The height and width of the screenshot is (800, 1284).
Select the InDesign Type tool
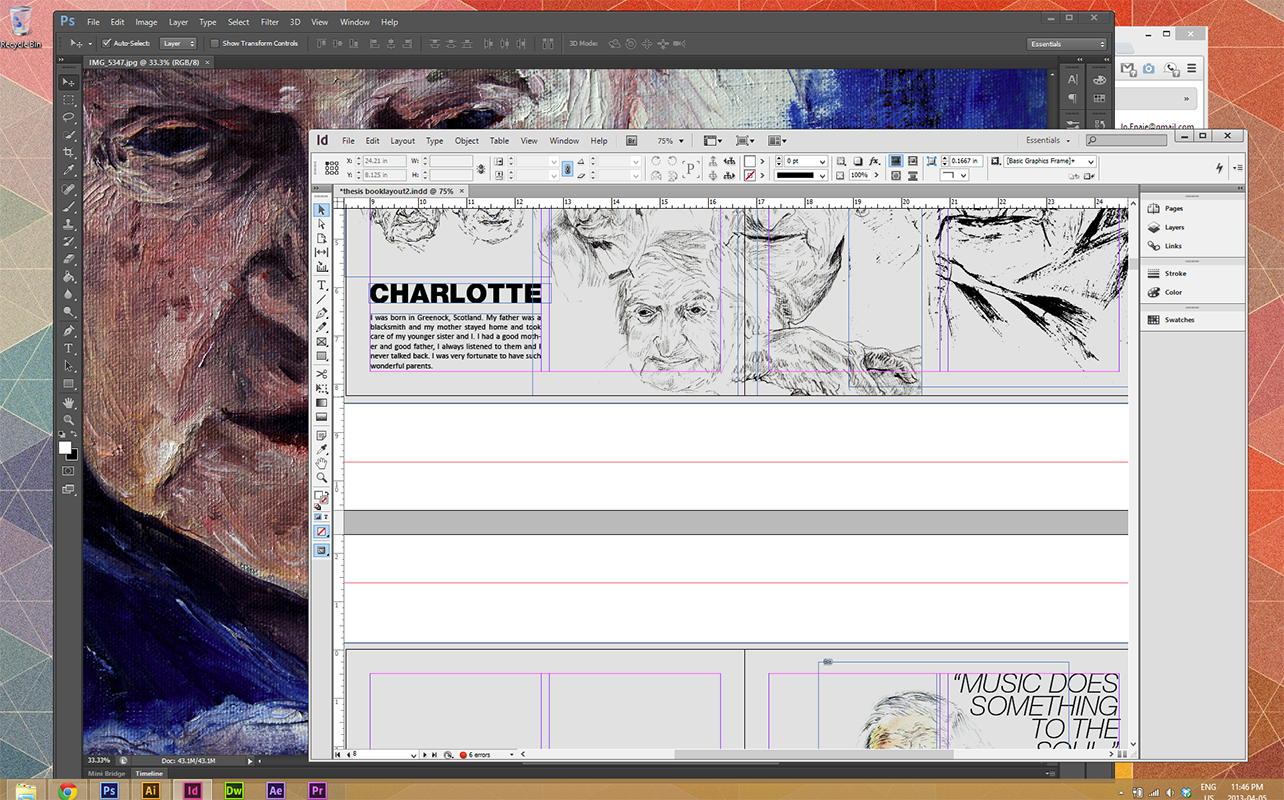pos(322,285)
